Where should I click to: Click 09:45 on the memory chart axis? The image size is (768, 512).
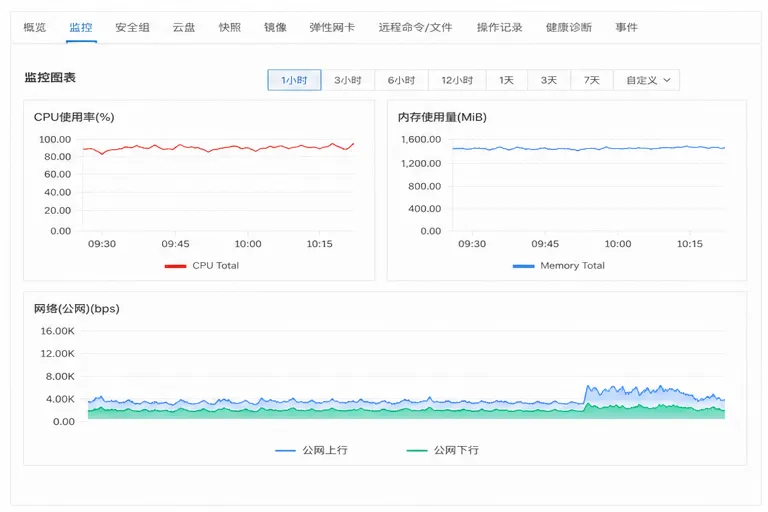[545, 244]
